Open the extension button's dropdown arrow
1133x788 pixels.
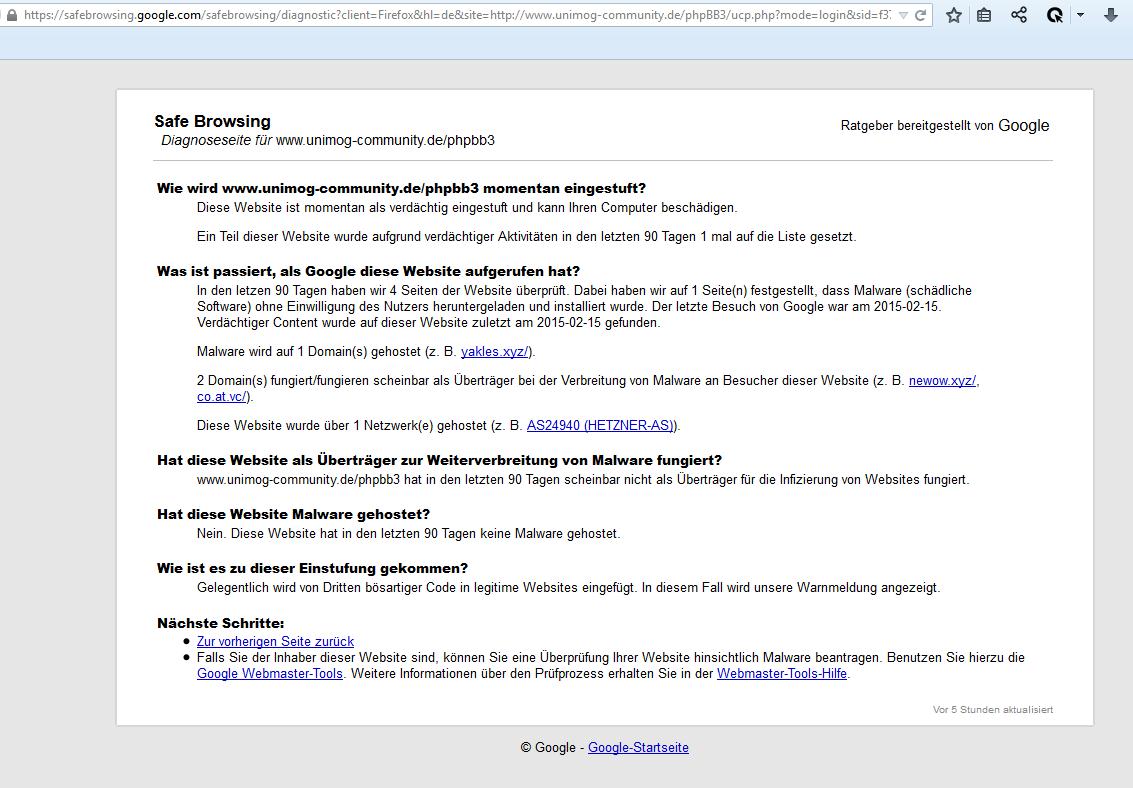point(1080,15)
